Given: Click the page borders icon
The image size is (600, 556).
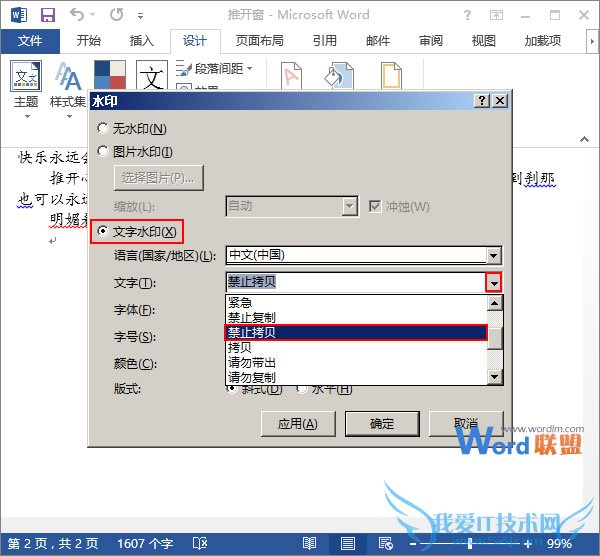Looking at the screenshot, I should (391, 75).
